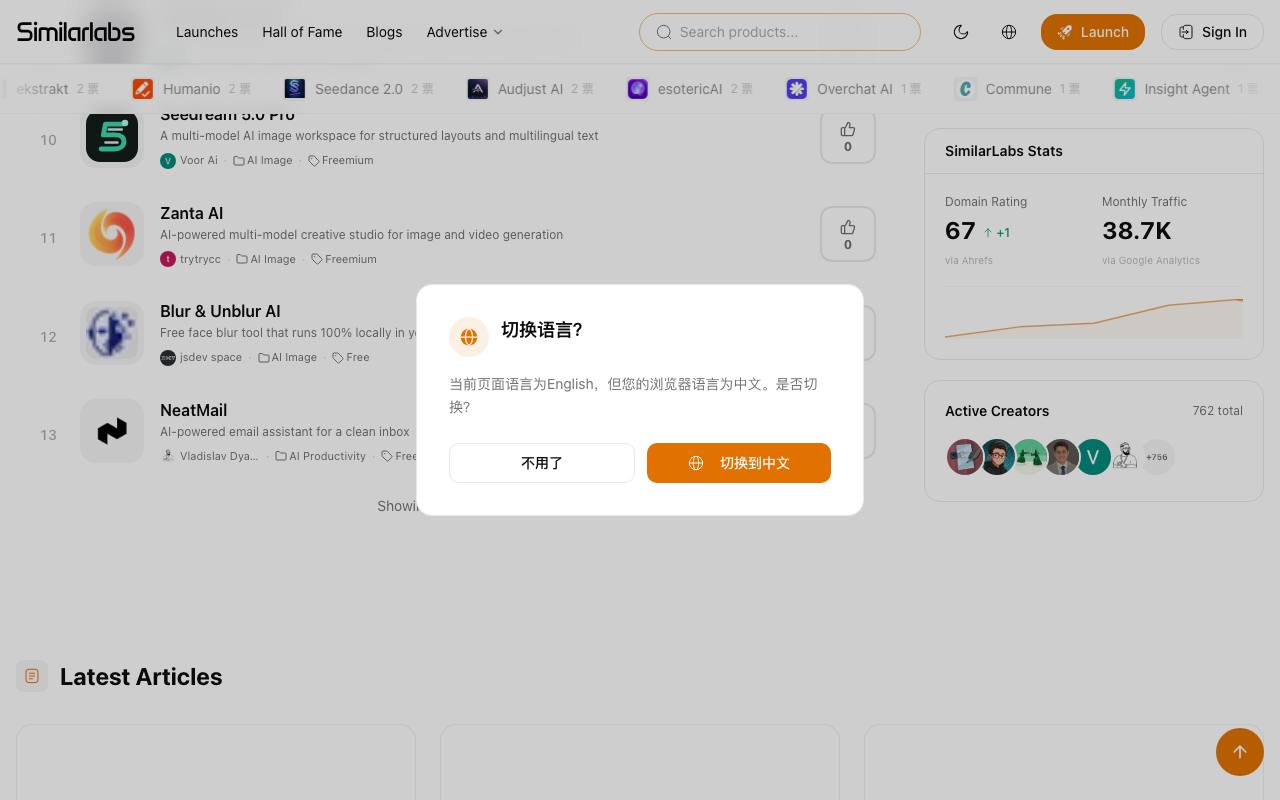Screen dimensions: 1280x800
Task: Click the Seedream 5.0 Pro logo
Action: 112,136
